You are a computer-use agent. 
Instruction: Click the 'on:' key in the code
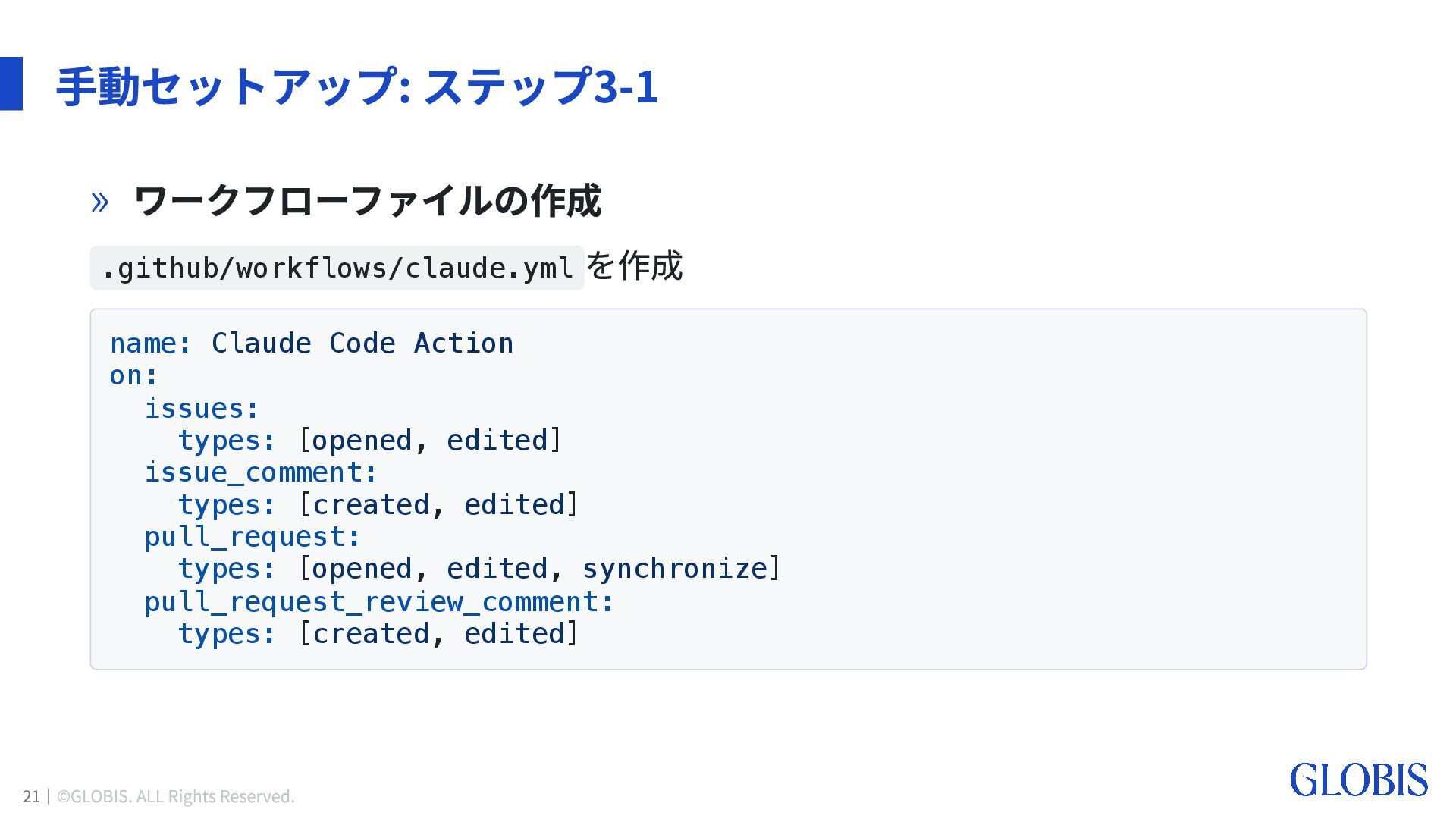tap(133, 375)
